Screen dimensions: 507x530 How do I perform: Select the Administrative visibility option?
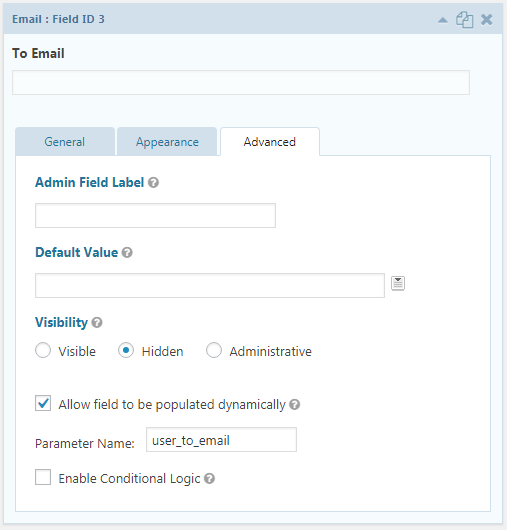214,350
